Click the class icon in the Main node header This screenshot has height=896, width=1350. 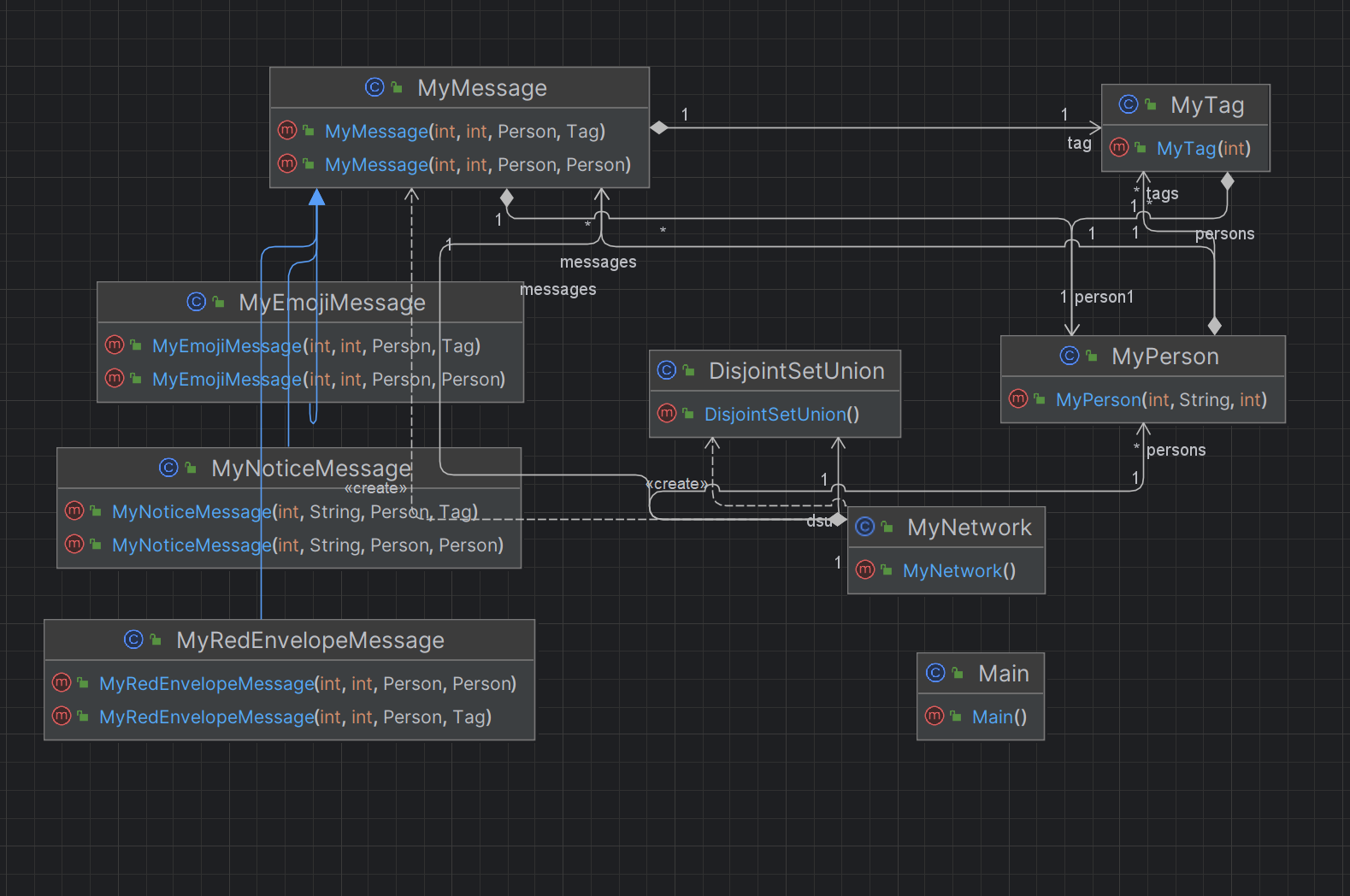tap(936, 673)
